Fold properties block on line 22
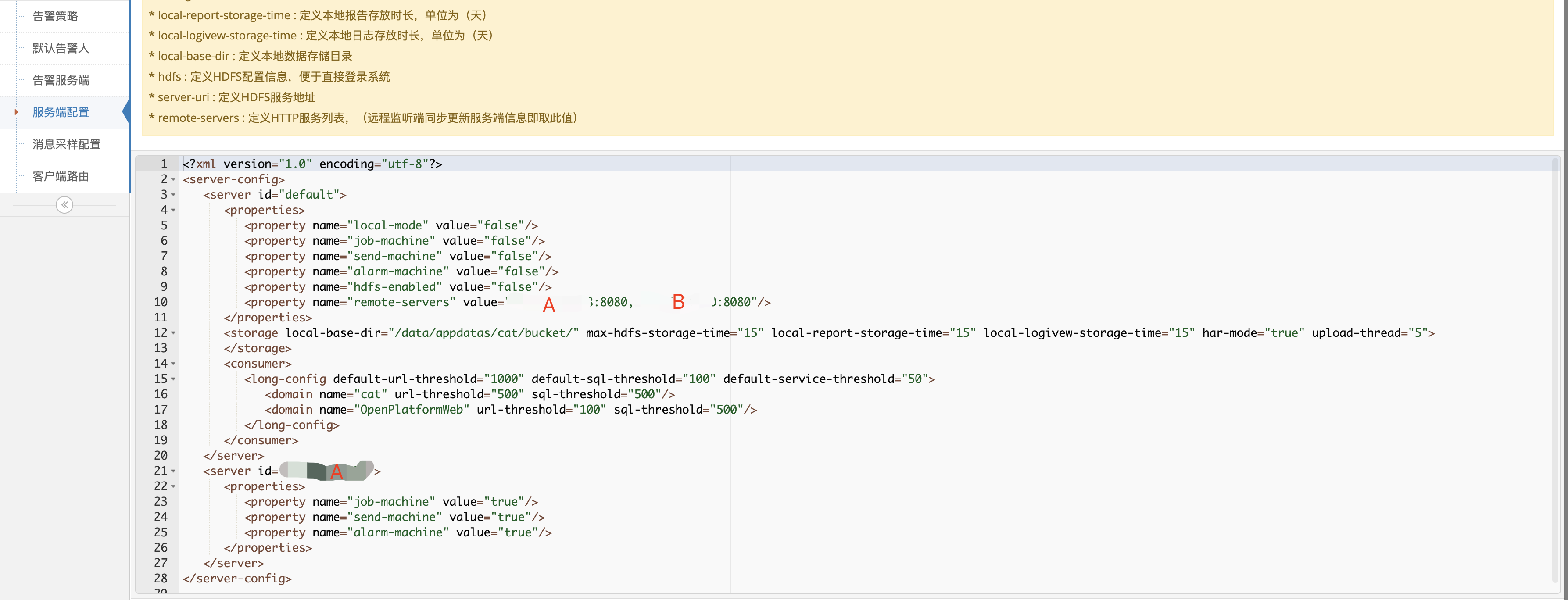This screenshot has width=1568, height=600. pyautogui.click(x=173, y=486)
